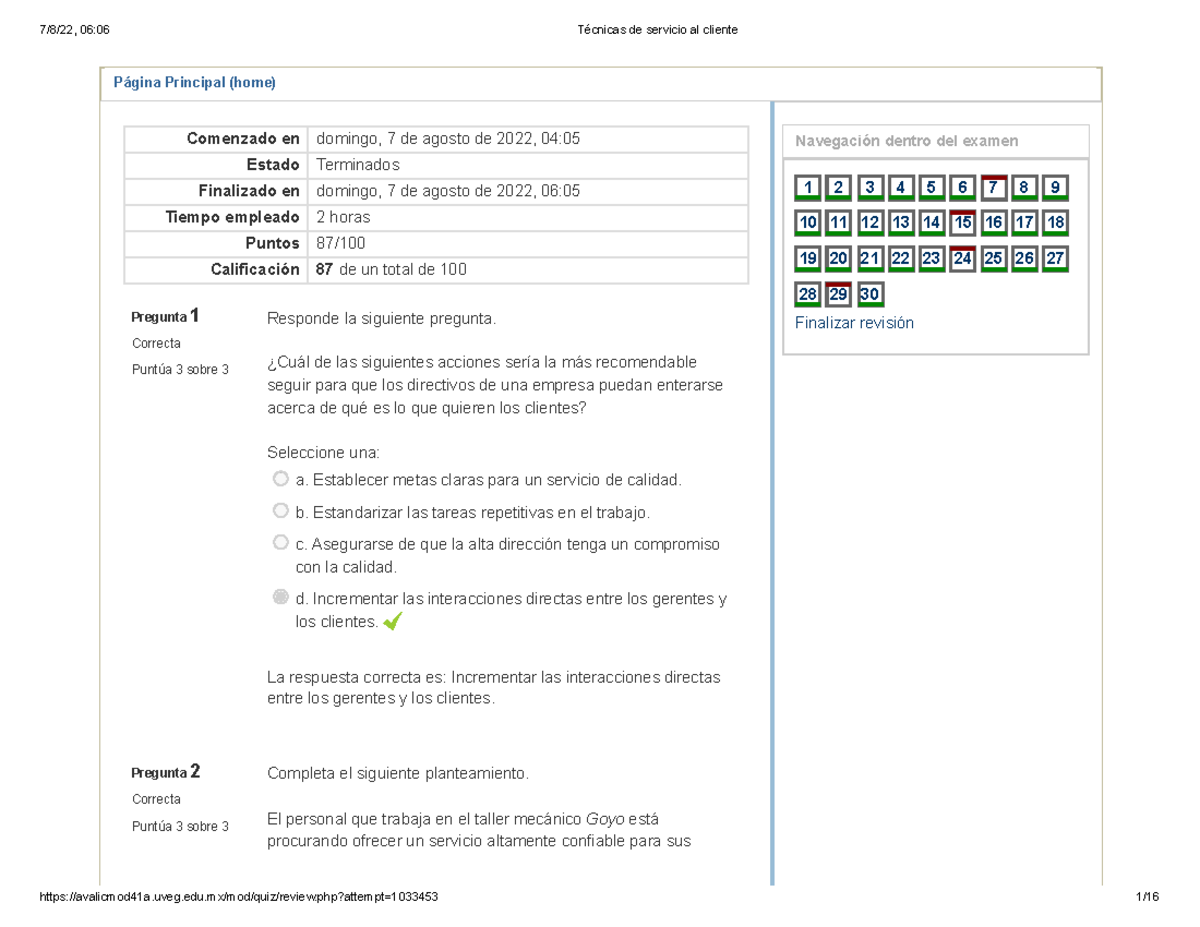Open question 18 navigation box

click(x=1056, y=223)
